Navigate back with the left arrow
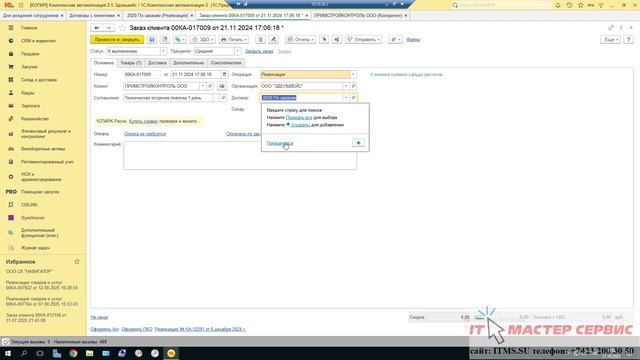The image size is (640, 360). coord(97,28)
